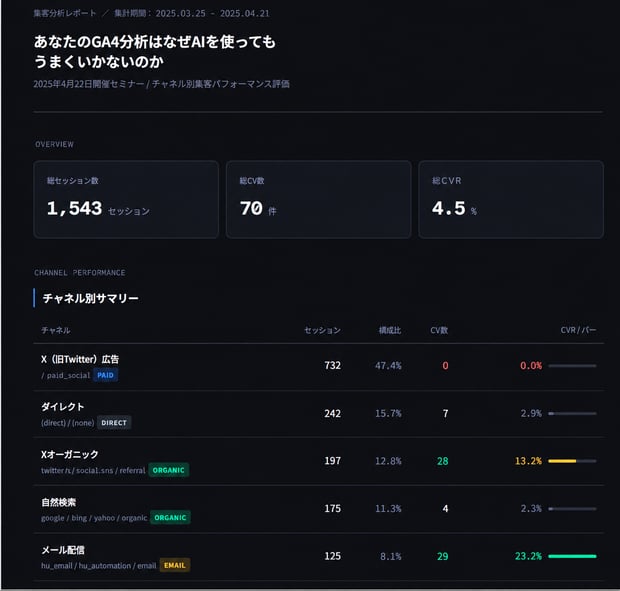Click the session value 125

pyautogui.click(x=333, y=556)
